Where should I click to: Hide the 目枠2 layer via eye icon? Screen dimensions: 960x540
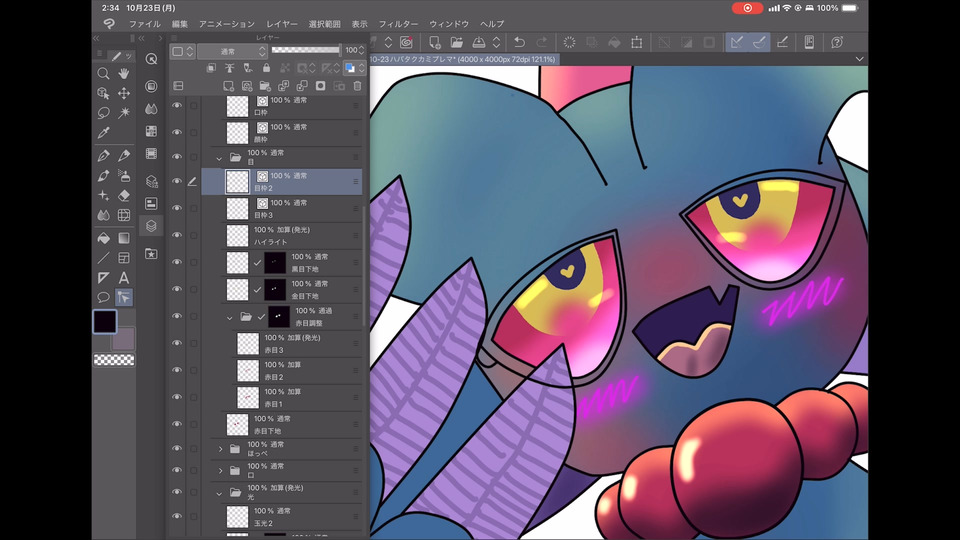pos(177,181)
